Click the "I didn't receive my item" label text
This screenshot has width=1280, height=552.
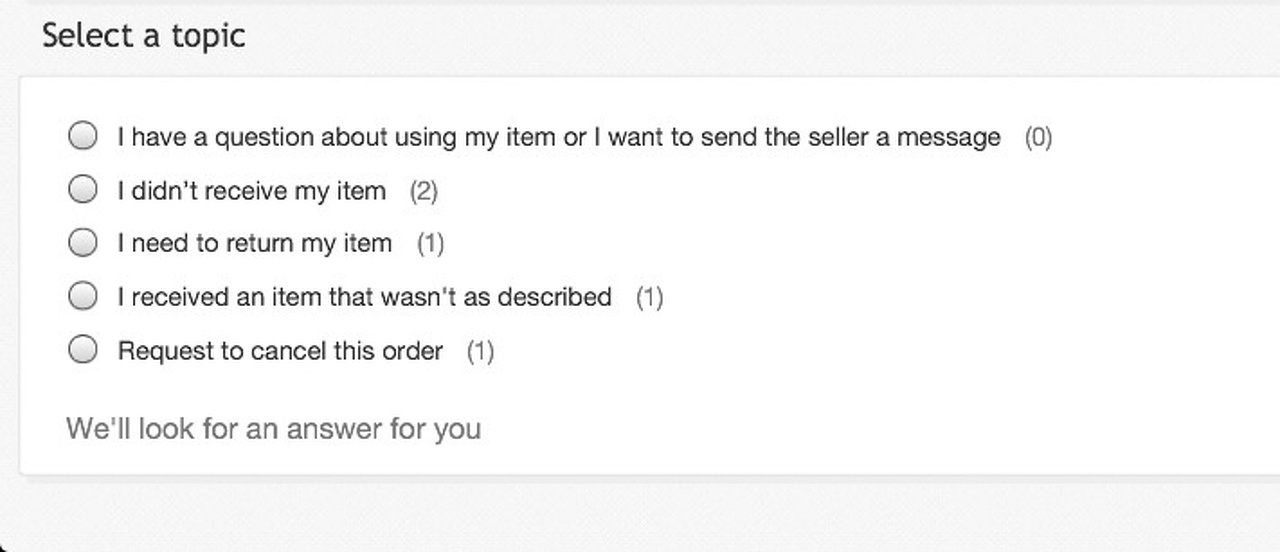point(251,191)
